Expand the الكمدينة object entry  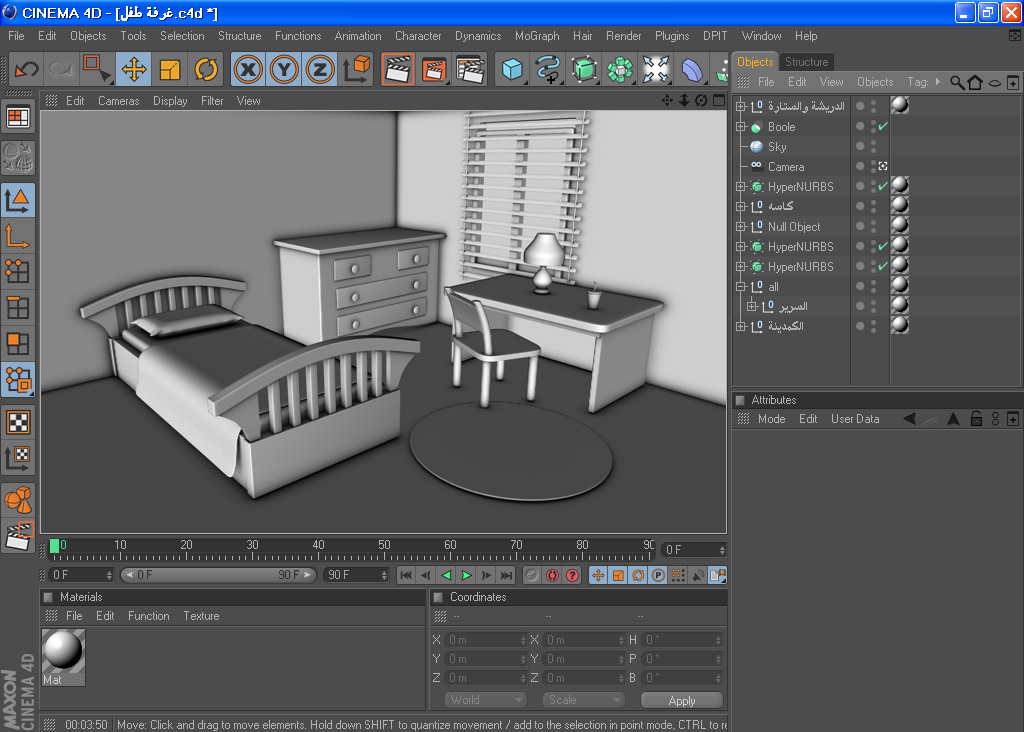[741, 326]
